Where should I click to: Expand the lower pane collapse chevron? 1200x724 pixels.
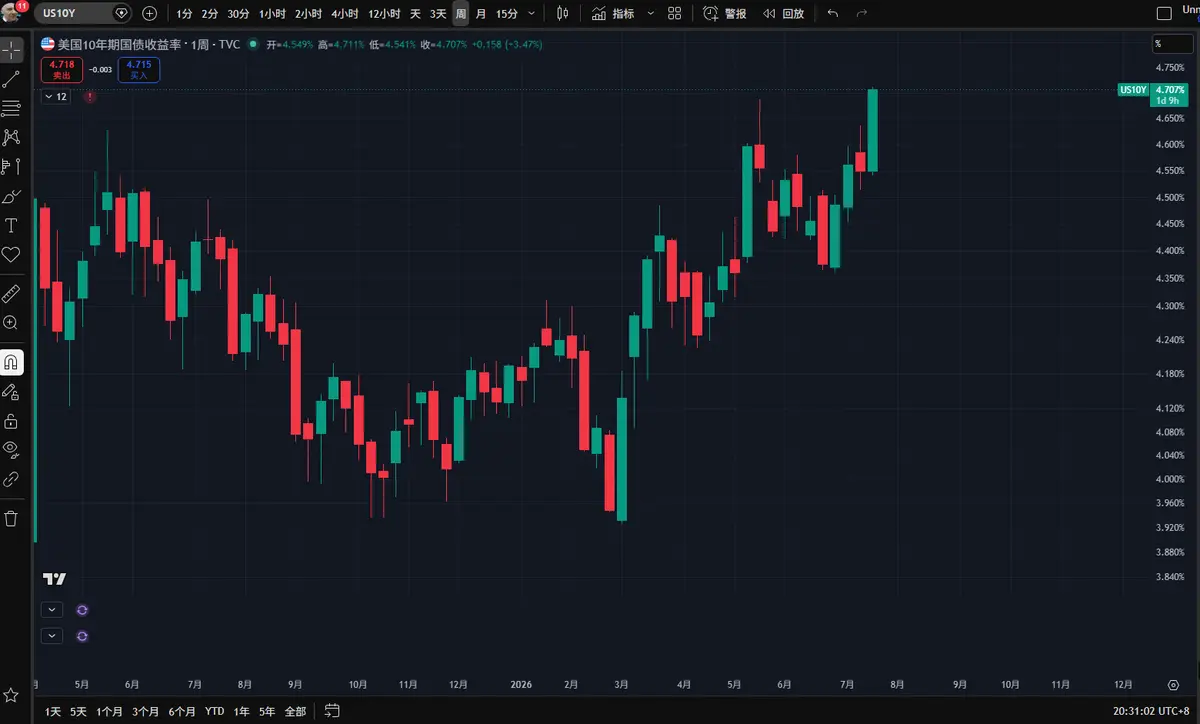pyautogui.click(x=52, y=635)
